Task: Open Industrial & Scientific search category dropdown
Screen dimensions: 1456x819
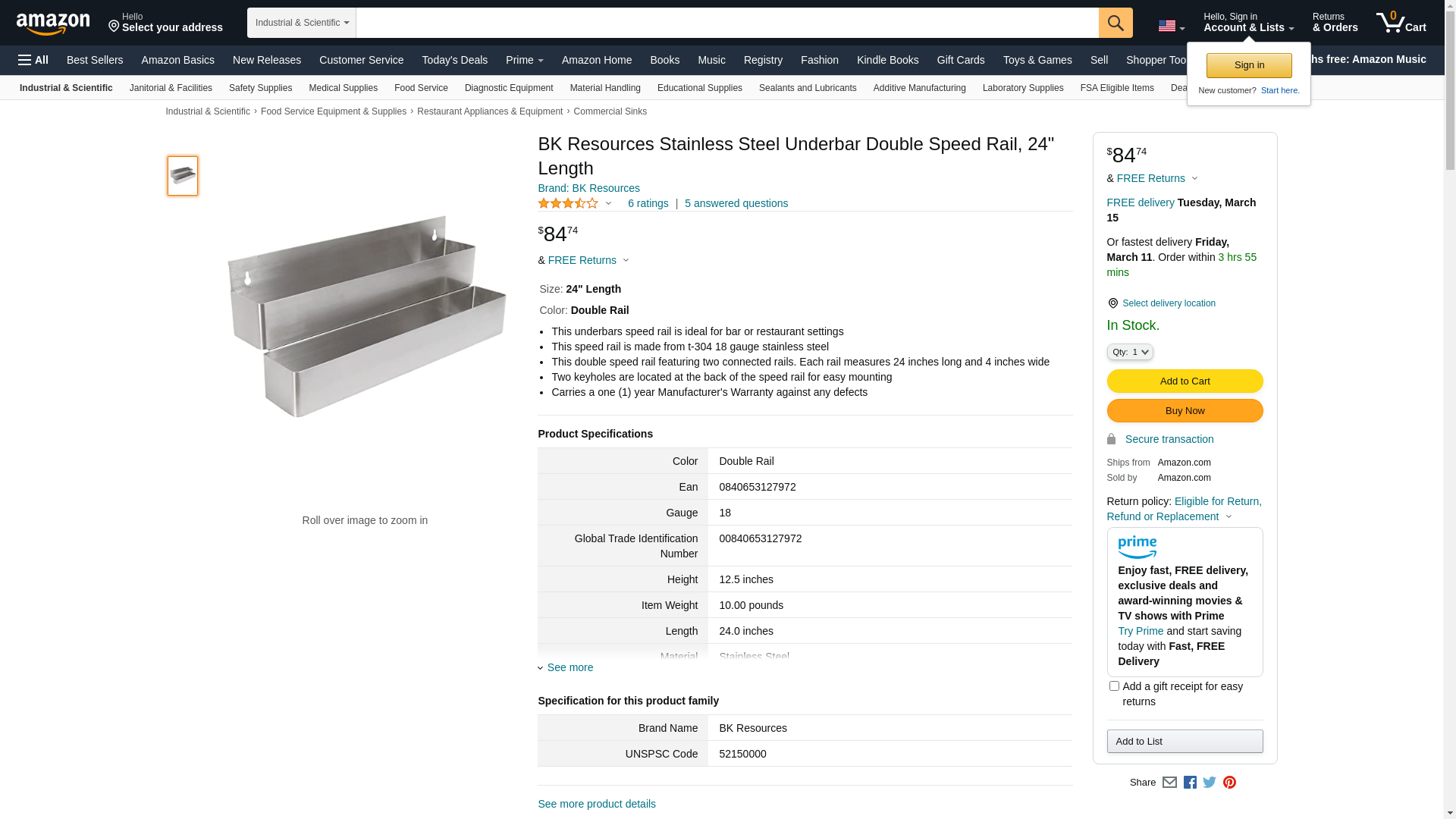Action: [x=301, y=23]
